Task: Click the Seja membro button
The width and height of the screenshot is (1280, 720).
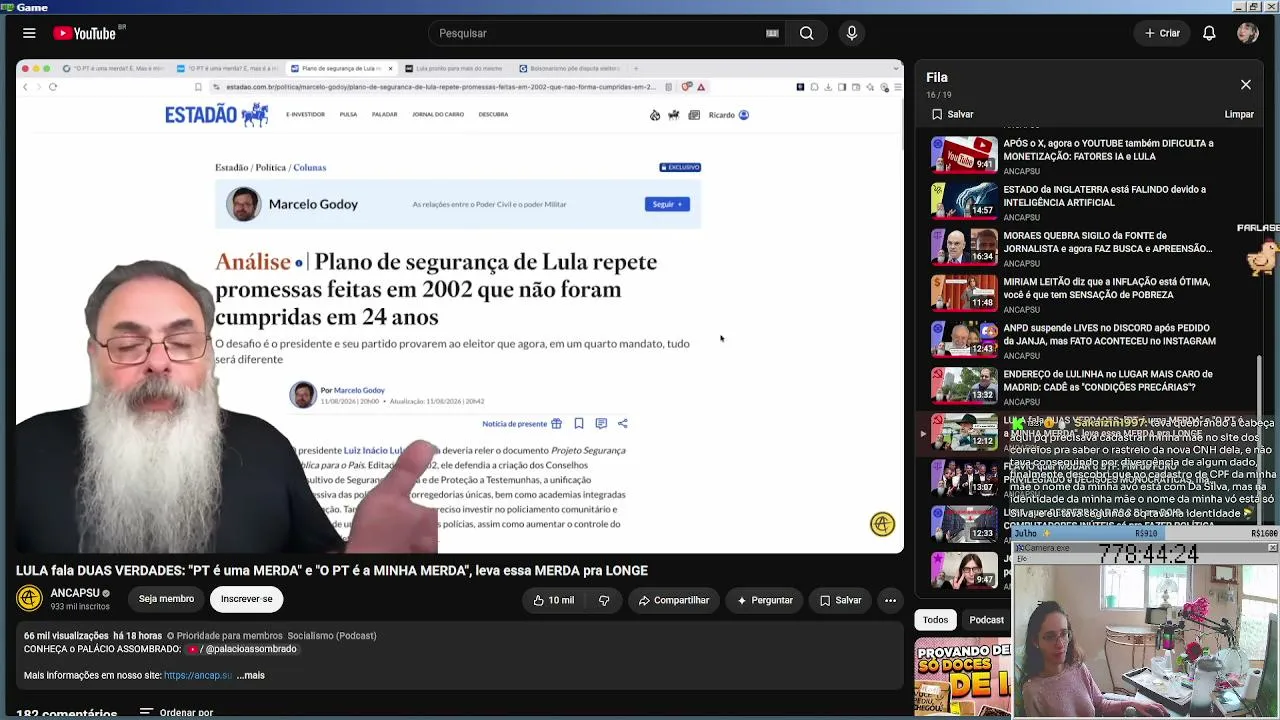Action: click(x=166, y=599)
